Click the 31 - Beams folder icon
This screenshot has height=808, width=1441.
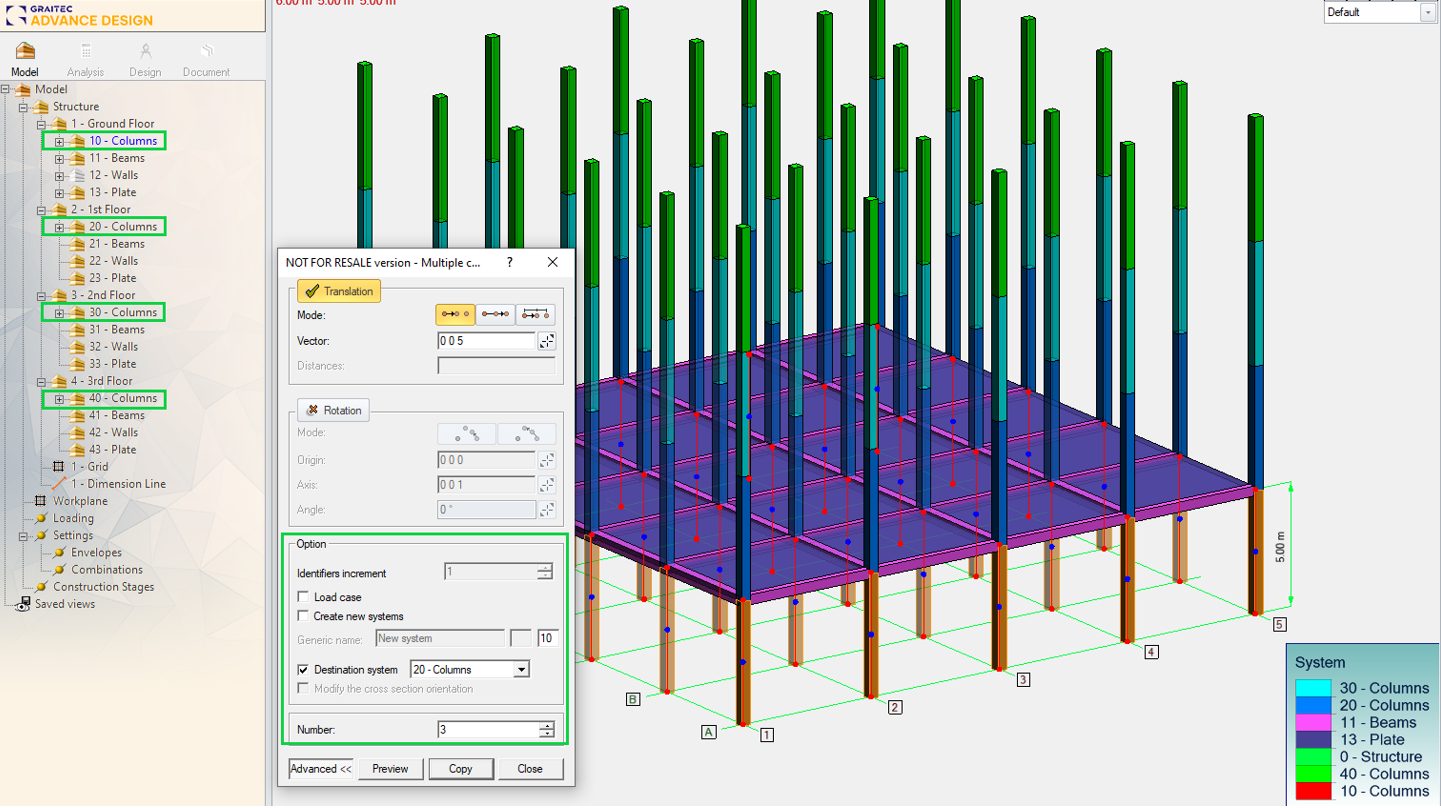point(77,330)
